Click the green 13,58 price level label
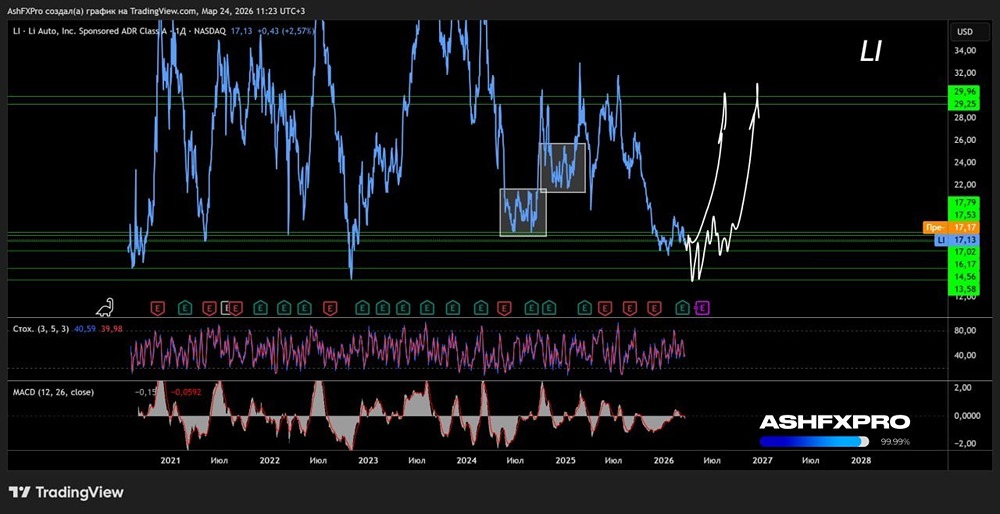This screenshot has height=514, width=1000. click(964, 288)
